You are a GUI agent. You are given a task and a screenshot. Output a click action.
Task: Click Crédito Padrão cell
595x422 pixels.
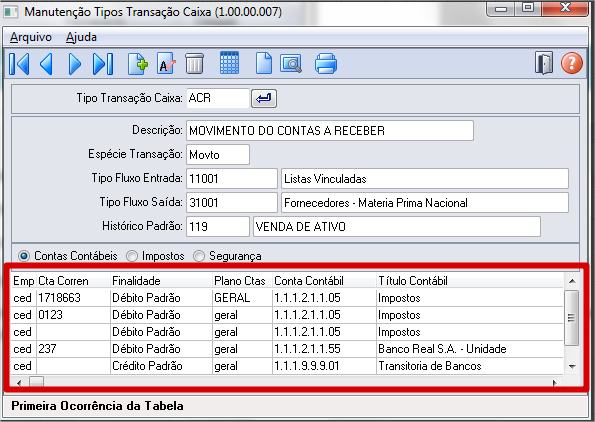(161, 366)
